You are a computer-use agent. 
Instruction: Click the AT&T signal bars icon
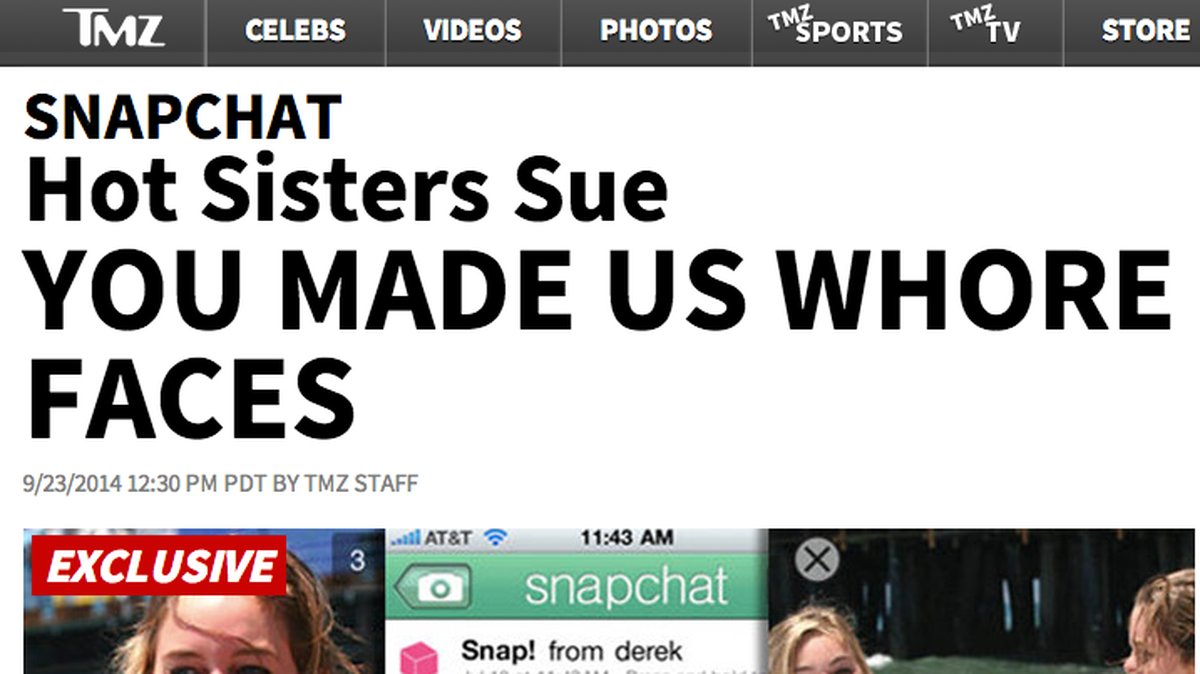click(x=405, y=538)
